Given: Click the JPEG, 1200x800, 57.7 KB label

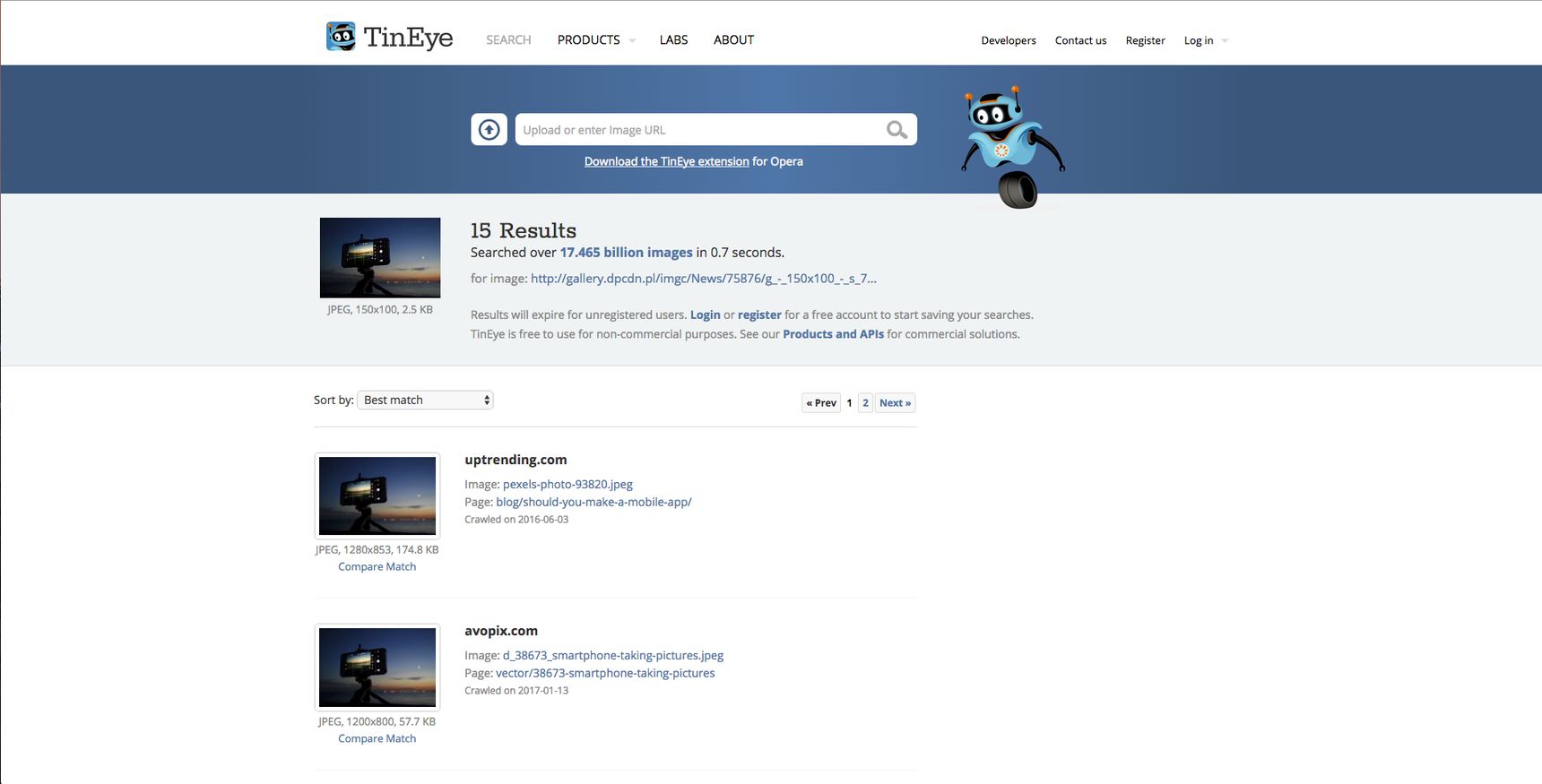Looking at the screenshot, I should point(377,721).
